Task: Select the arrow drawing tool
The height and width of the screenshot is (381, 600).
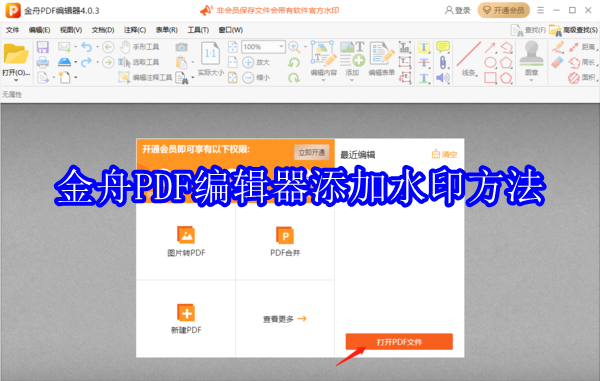Action: click(x=490, y=47)
